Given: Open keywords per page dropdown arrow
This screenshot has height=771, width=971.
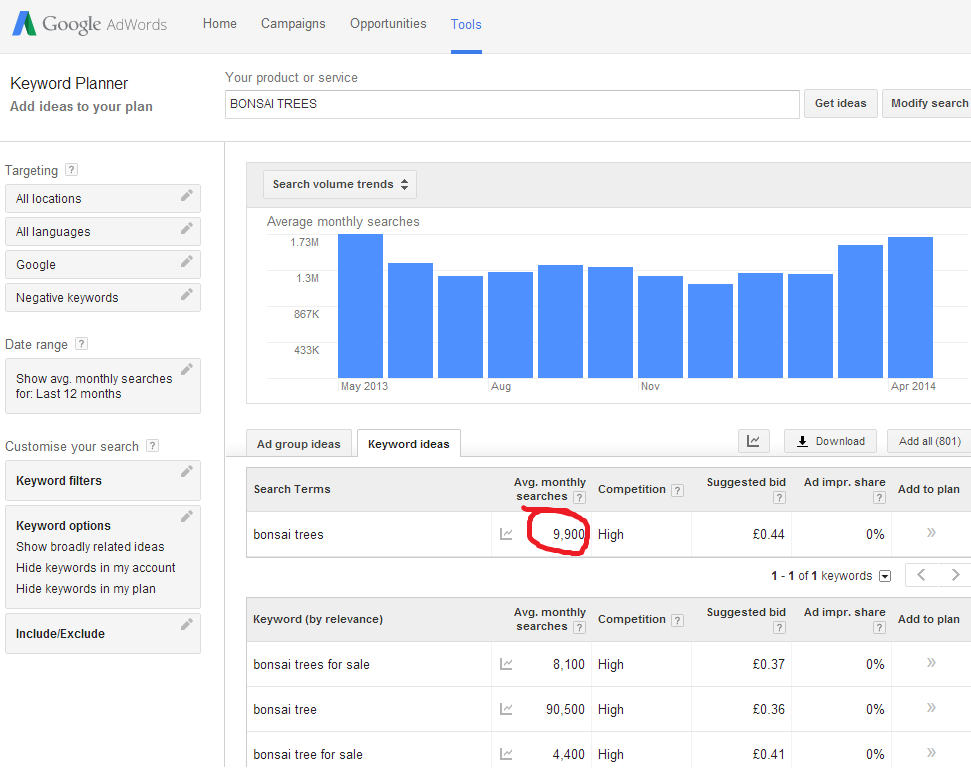Looking at the screenshot, I should click(x=886, y=576).
